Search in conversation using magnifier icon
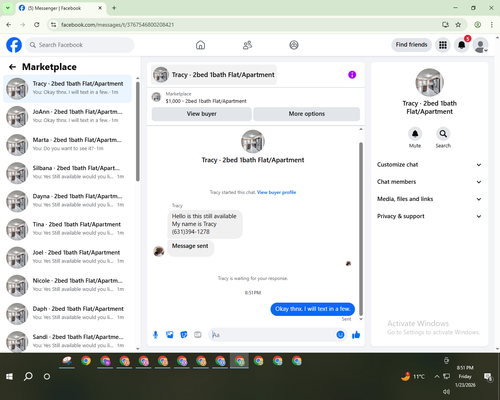 coord(443,134)
